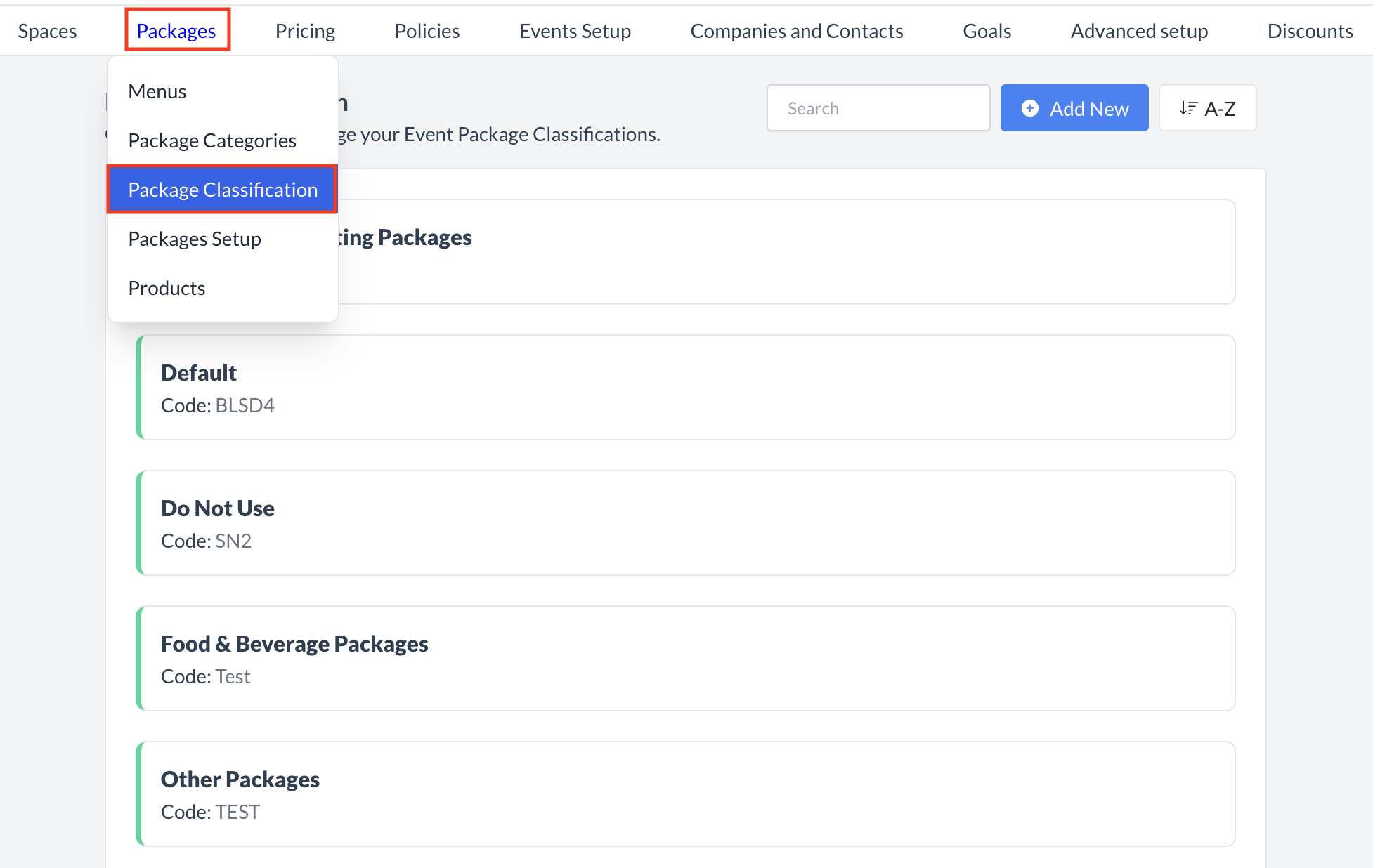Viewport: 1373px width, 868px height.
Task: Select the Default classification card
Action: [x=685, y=387]
